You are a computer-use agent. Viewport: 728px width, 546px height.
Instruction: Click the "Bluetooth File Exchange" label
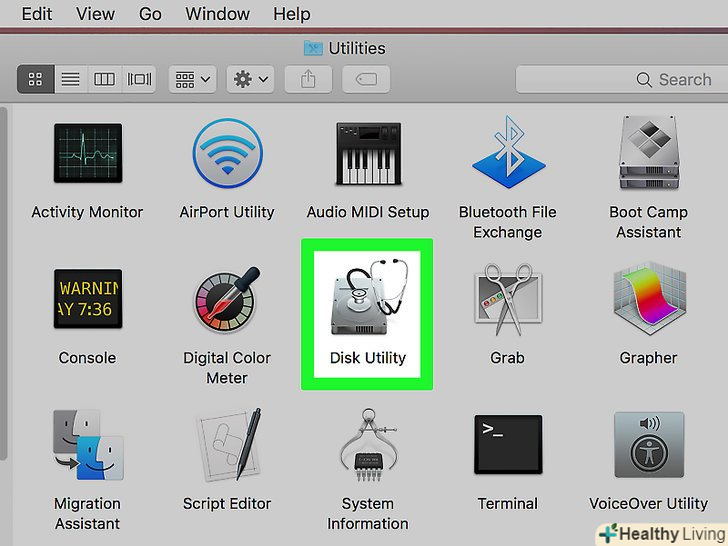(508, 222)
